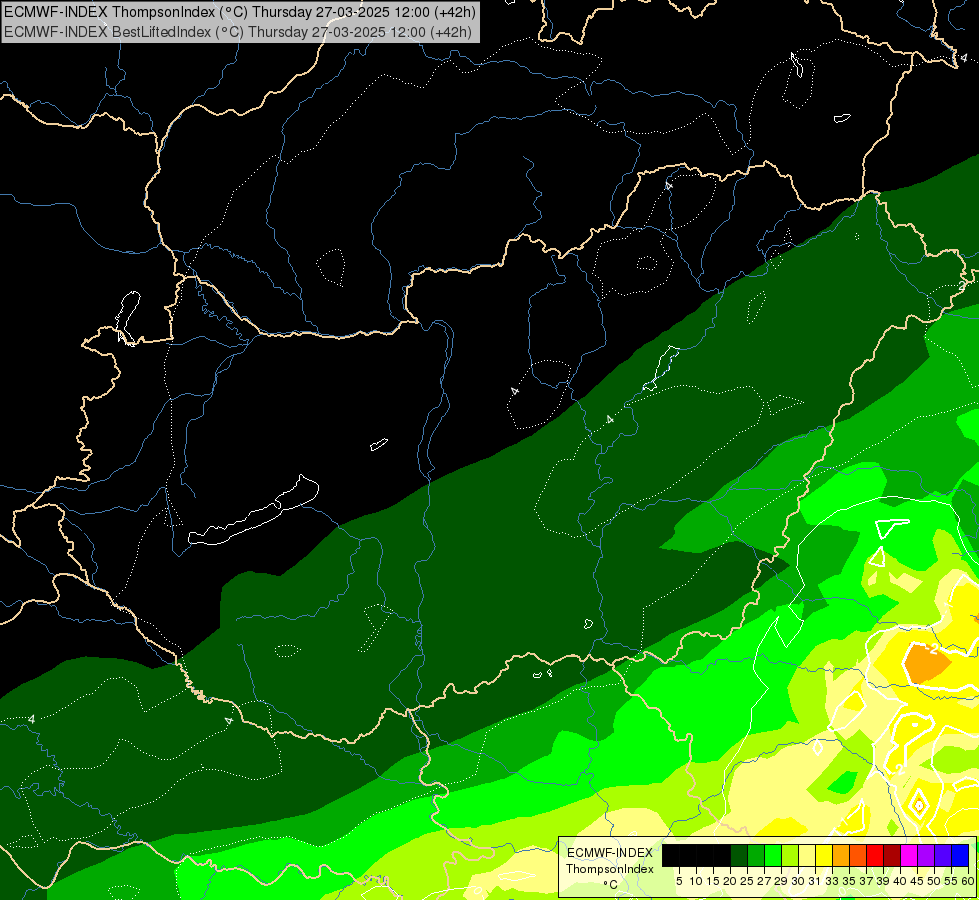
Task: Click the legend scale value 60
Action: (x=968, y=881)
